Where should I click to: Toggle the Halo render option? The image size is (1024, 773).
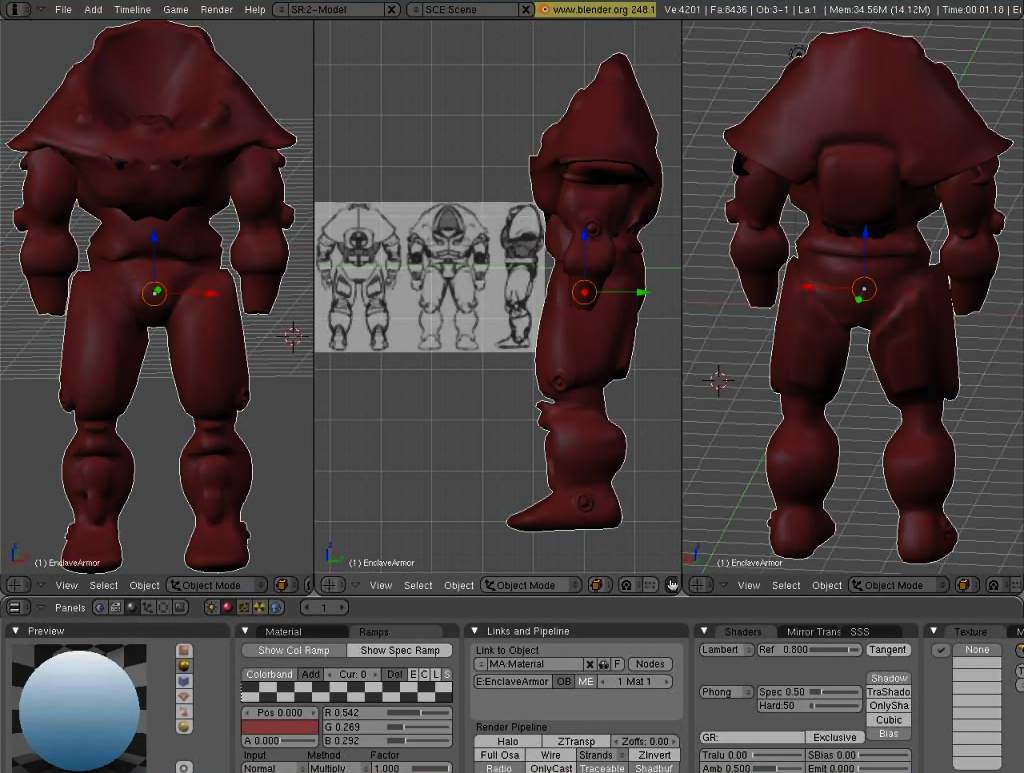(x=507, y=742)
